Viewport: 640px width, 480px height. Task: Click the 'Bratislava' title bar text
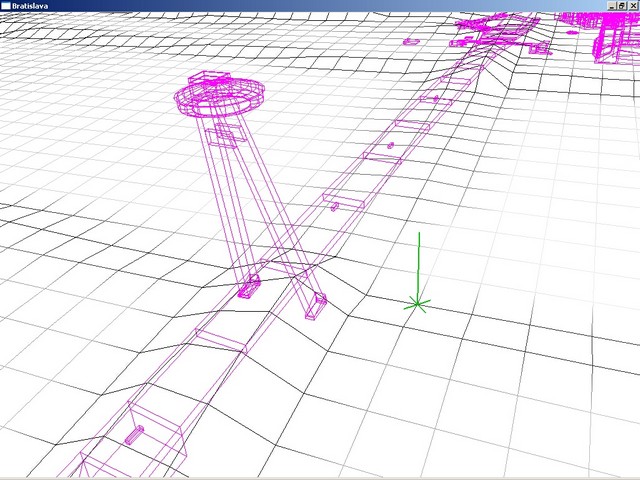click(30, 6)
